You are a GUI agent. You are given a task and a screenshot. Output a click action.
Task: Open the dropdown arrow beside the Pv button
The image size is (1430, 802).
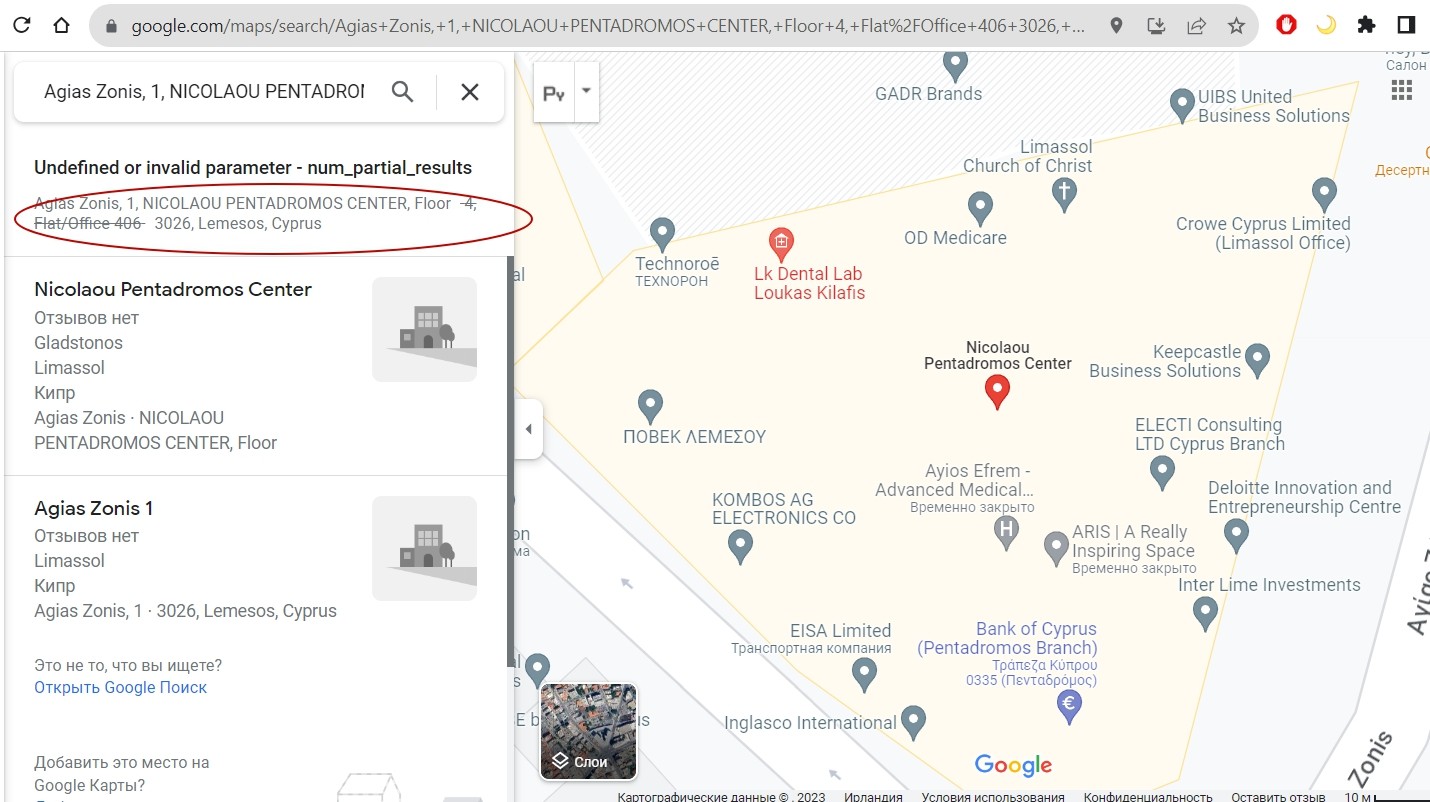click(587, 91)
